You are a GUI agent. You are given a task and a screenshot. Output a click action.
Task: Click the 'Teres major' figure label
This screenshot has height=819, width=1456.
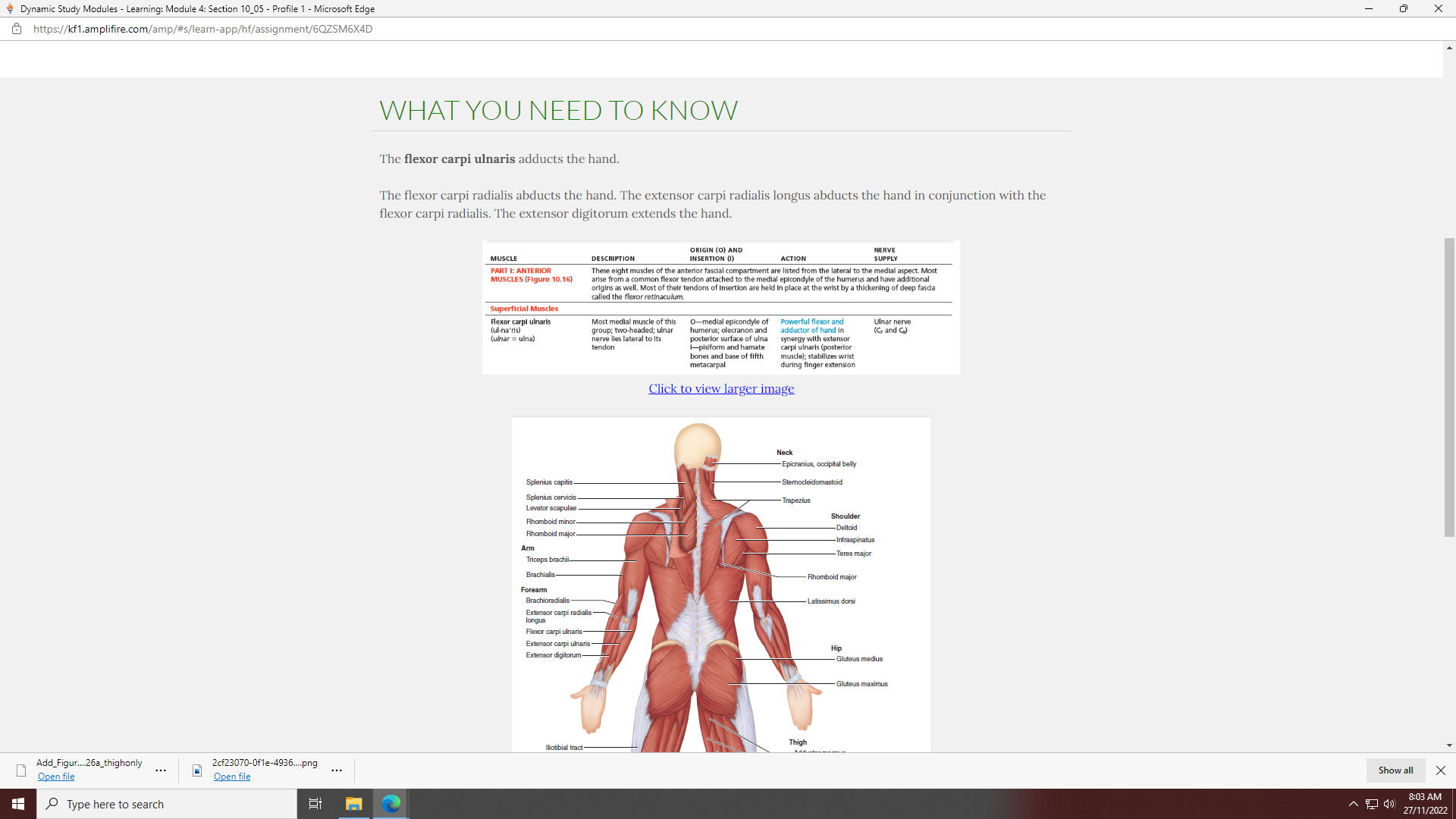(x=854, y=554)
